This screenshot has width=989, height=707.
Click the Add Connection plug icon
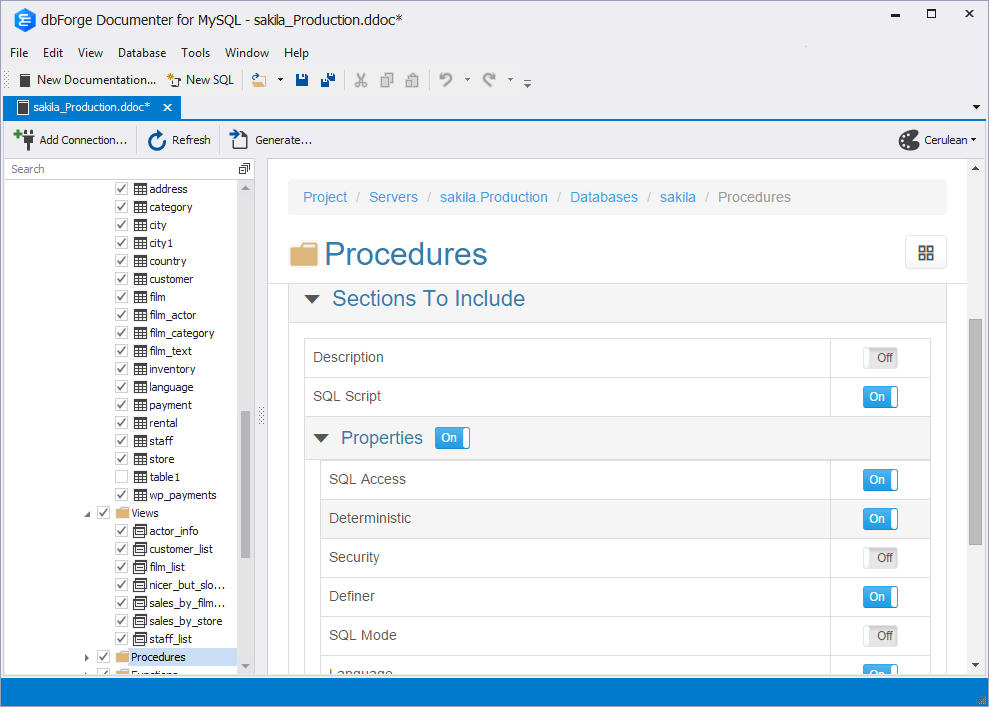point(24,139)
